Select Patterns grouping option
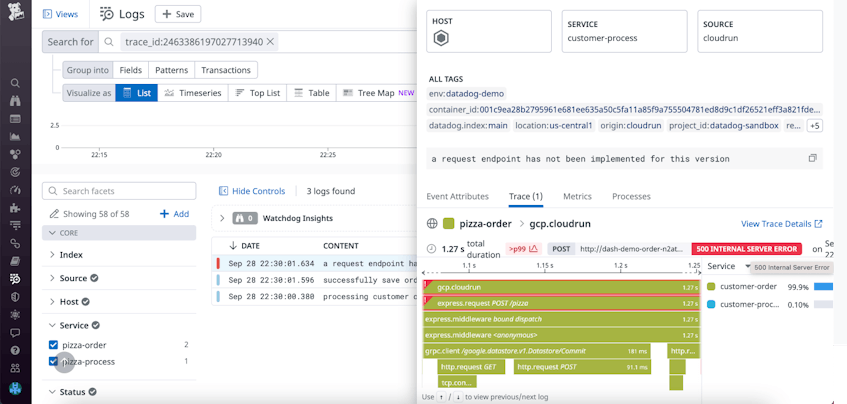 pyautogui.click(x=171, y=70)
